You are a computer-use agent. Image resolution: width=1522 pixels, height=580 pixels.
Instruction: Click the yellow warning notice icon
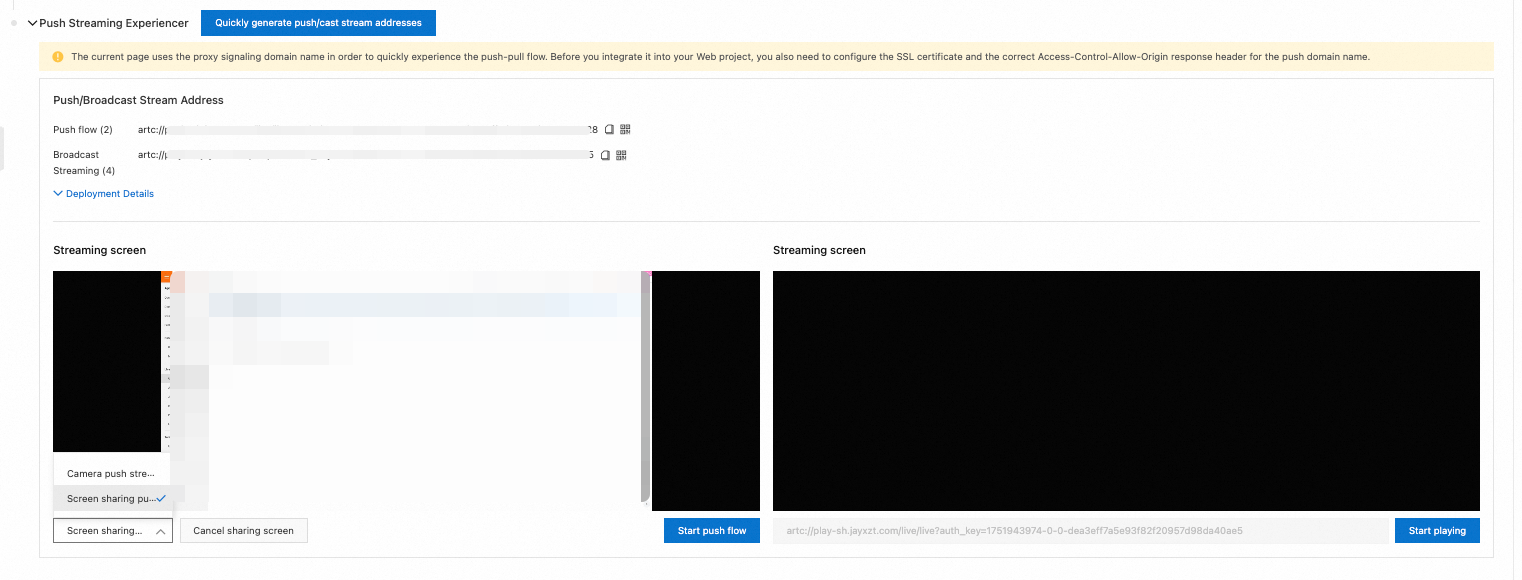[58, 57]
